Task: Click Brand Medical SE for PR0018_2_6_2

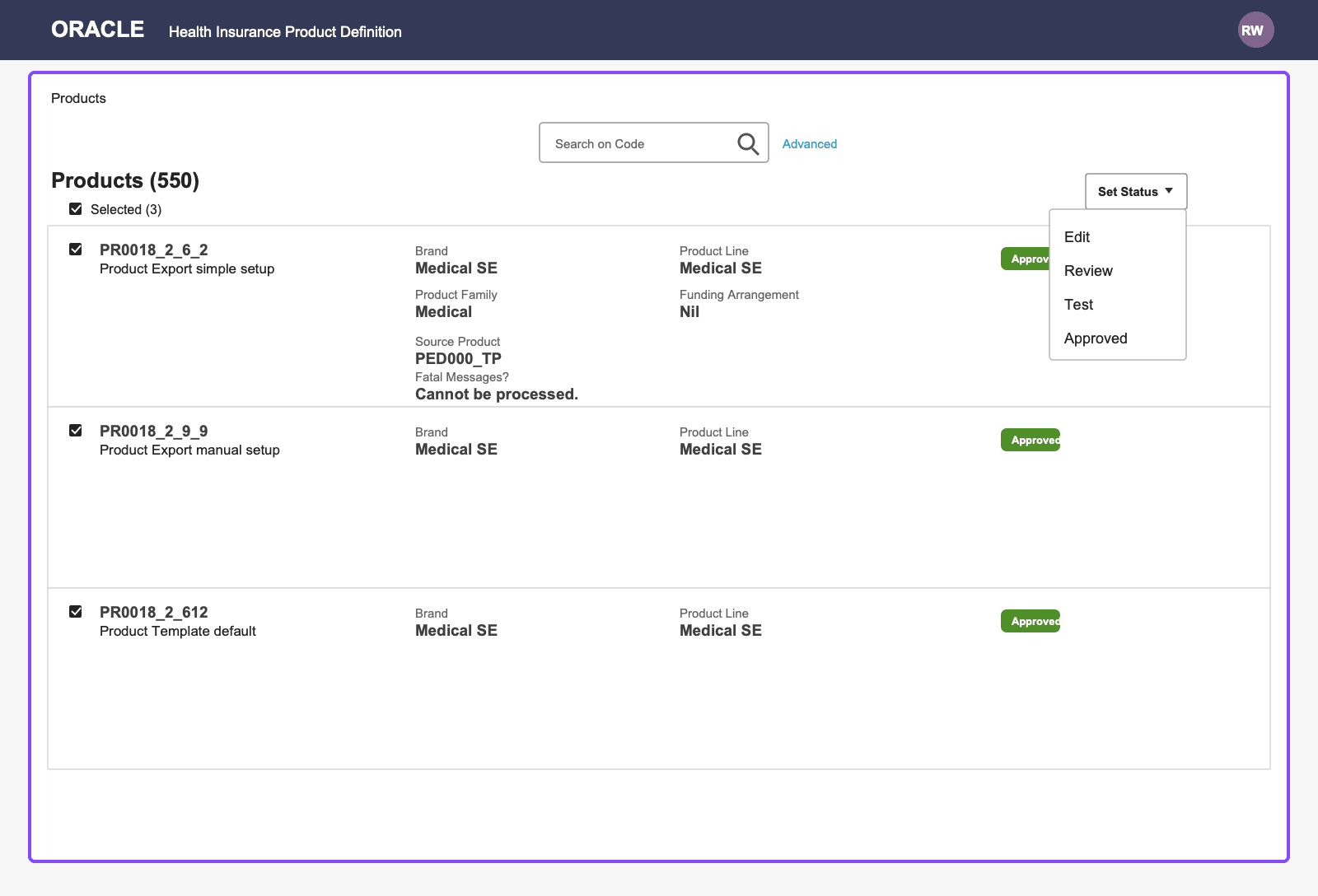Action: tap(456, 268)
